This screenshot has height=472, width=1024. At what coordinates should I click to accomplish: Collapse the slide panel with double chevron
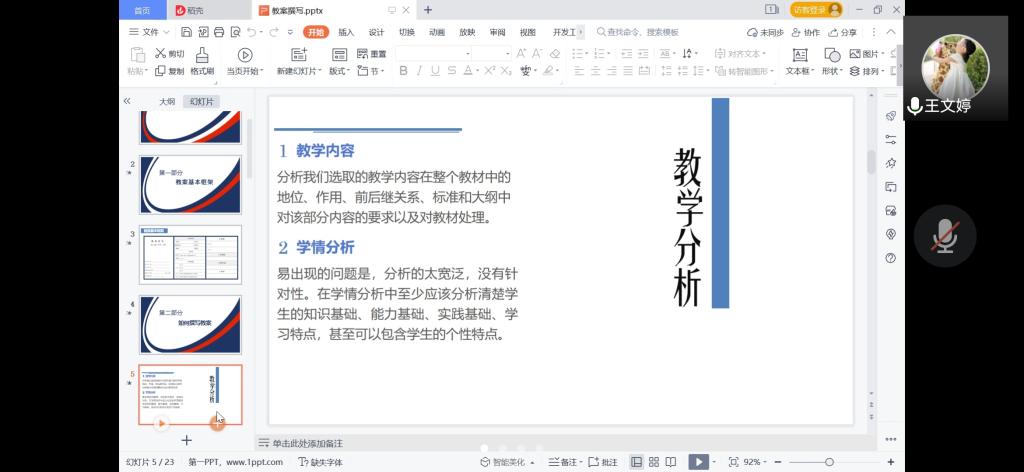coord(127,101)
